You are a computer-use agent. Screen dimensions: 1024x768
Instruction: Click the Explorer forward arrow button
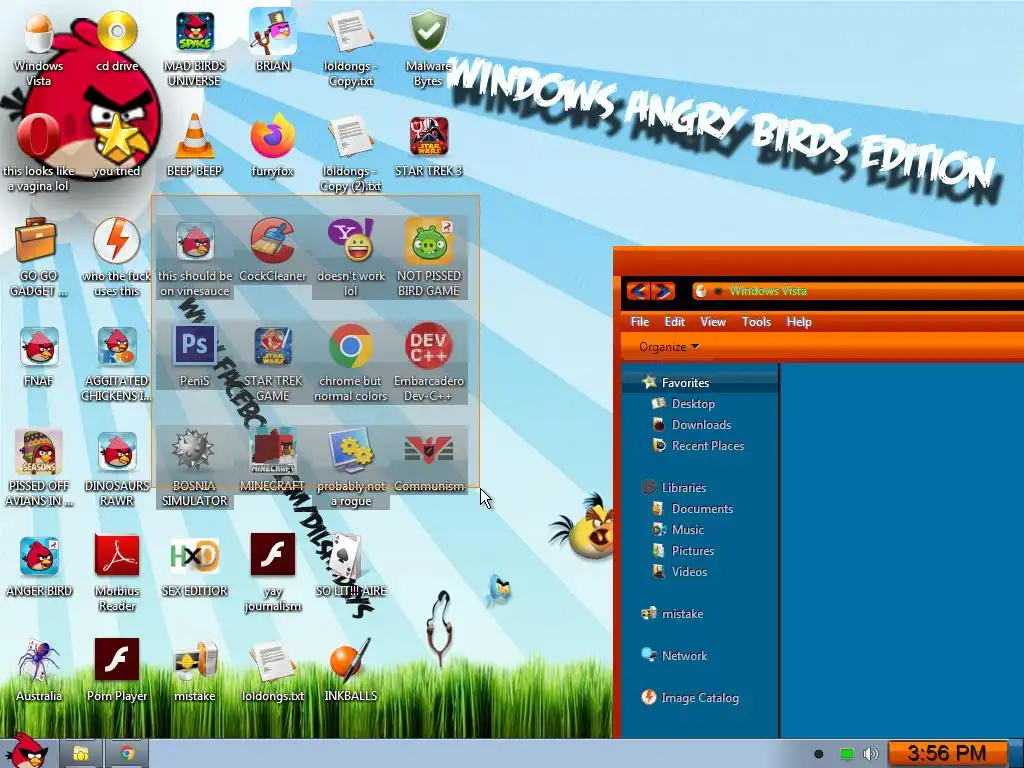[663, 291]
